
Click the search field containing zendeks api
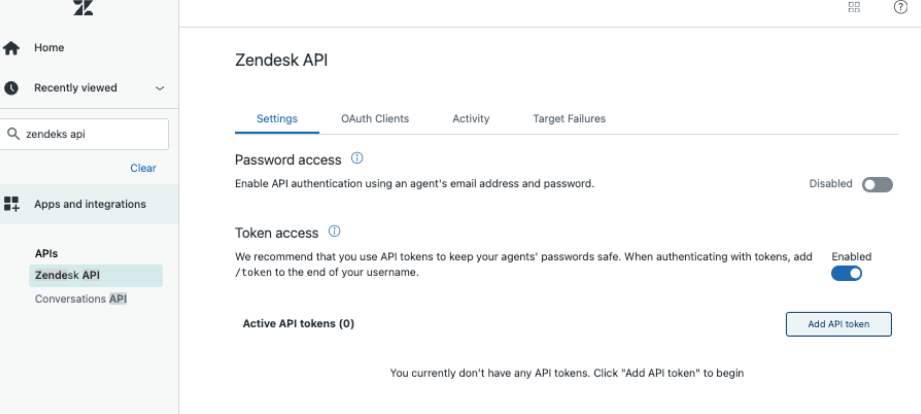tap(90, 135)
